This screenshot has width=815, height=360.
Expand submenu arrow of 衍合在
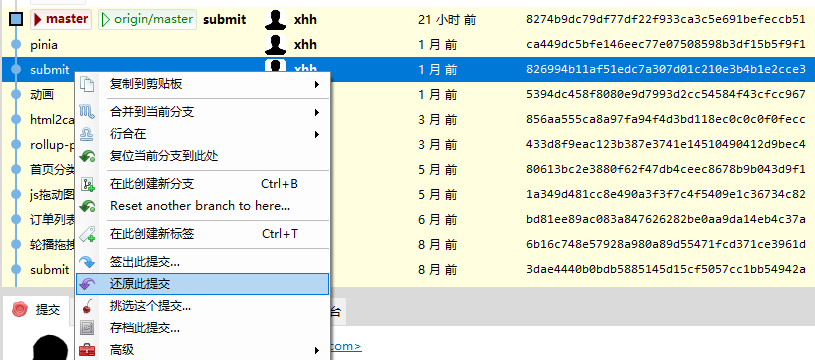(317, 134)
